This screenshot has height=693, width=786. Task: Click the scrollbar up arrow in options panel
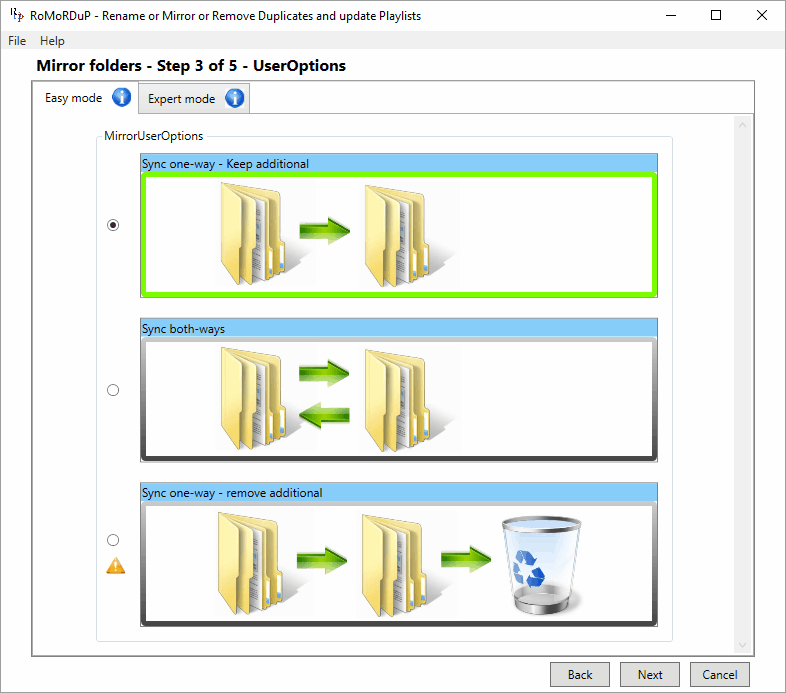tap(742, 125)
